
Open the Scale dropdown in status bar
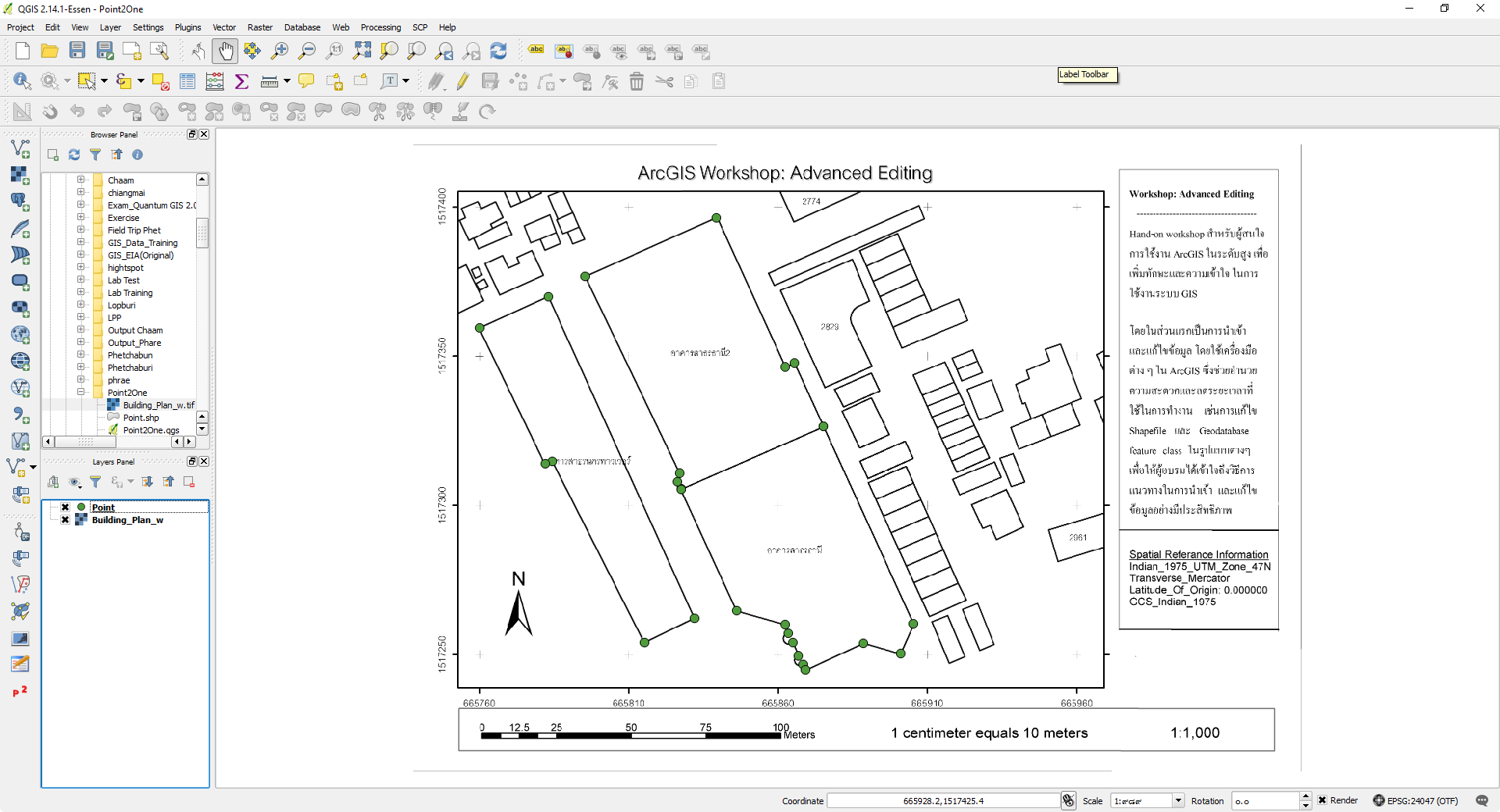pos(1178,800)
